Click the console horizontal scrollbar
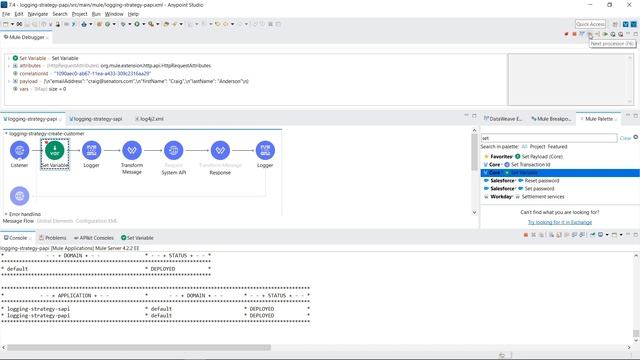Viewport: 640px width, 360px height. point(139,347)
